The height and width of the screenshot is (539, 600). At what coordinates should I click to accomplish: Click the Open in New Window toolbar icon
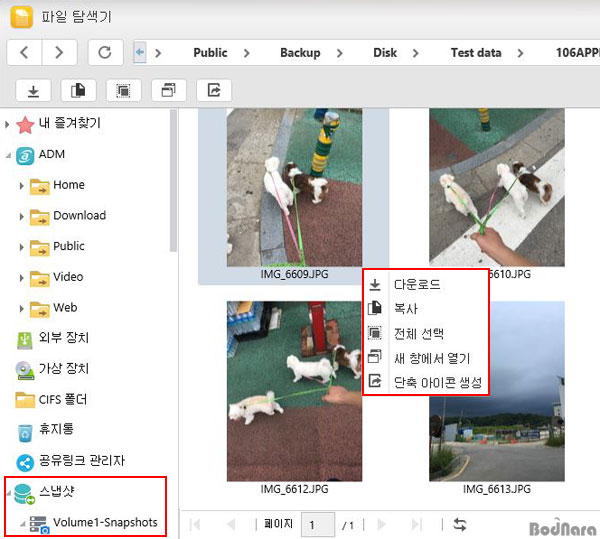pos(169,91)
